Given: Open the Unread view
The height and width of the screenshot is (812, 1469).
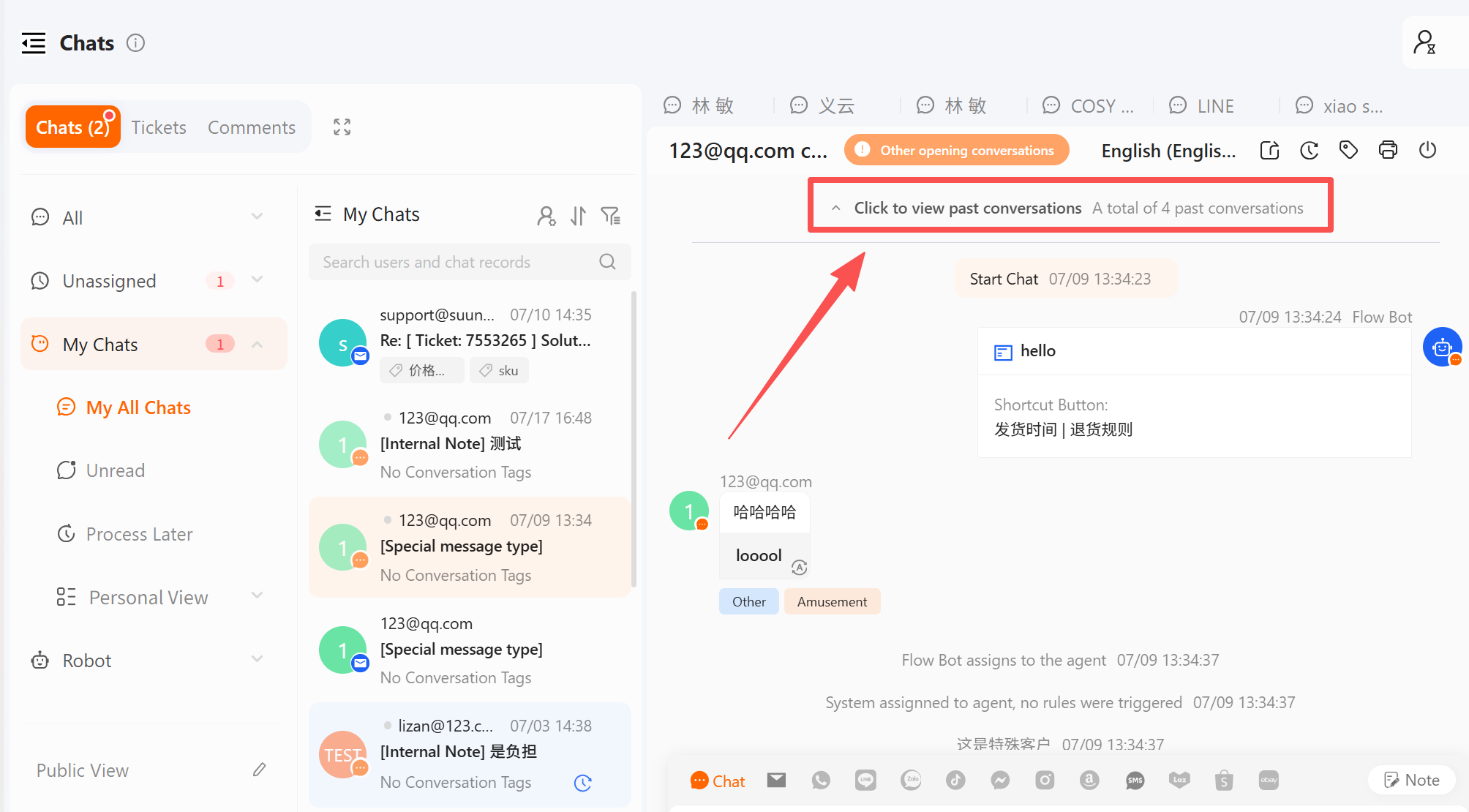Looking at the screenshot, I should point(115,470).
